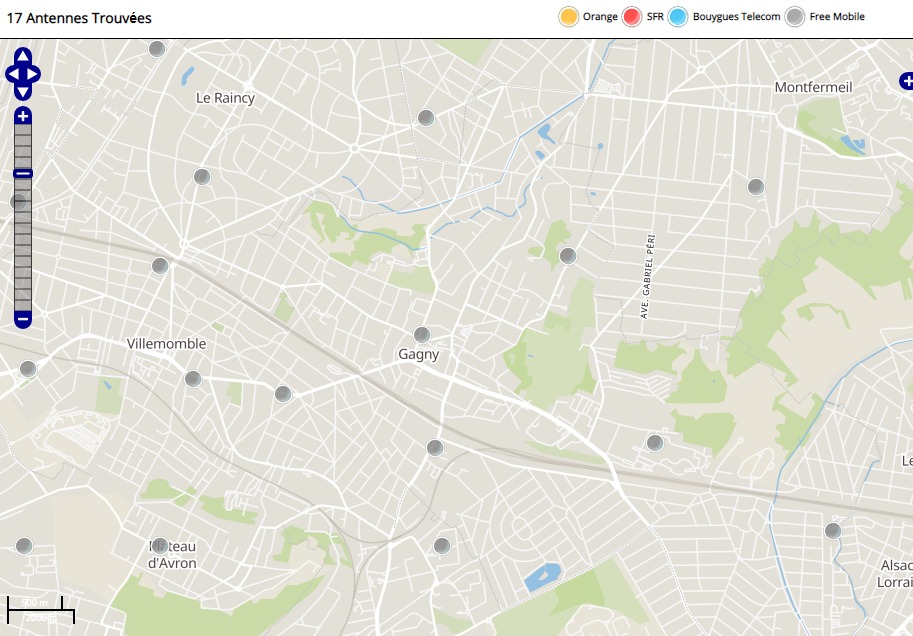Expand the layer switcher plus on right edge
Screen dimensions: 913x636
(906, 81)
